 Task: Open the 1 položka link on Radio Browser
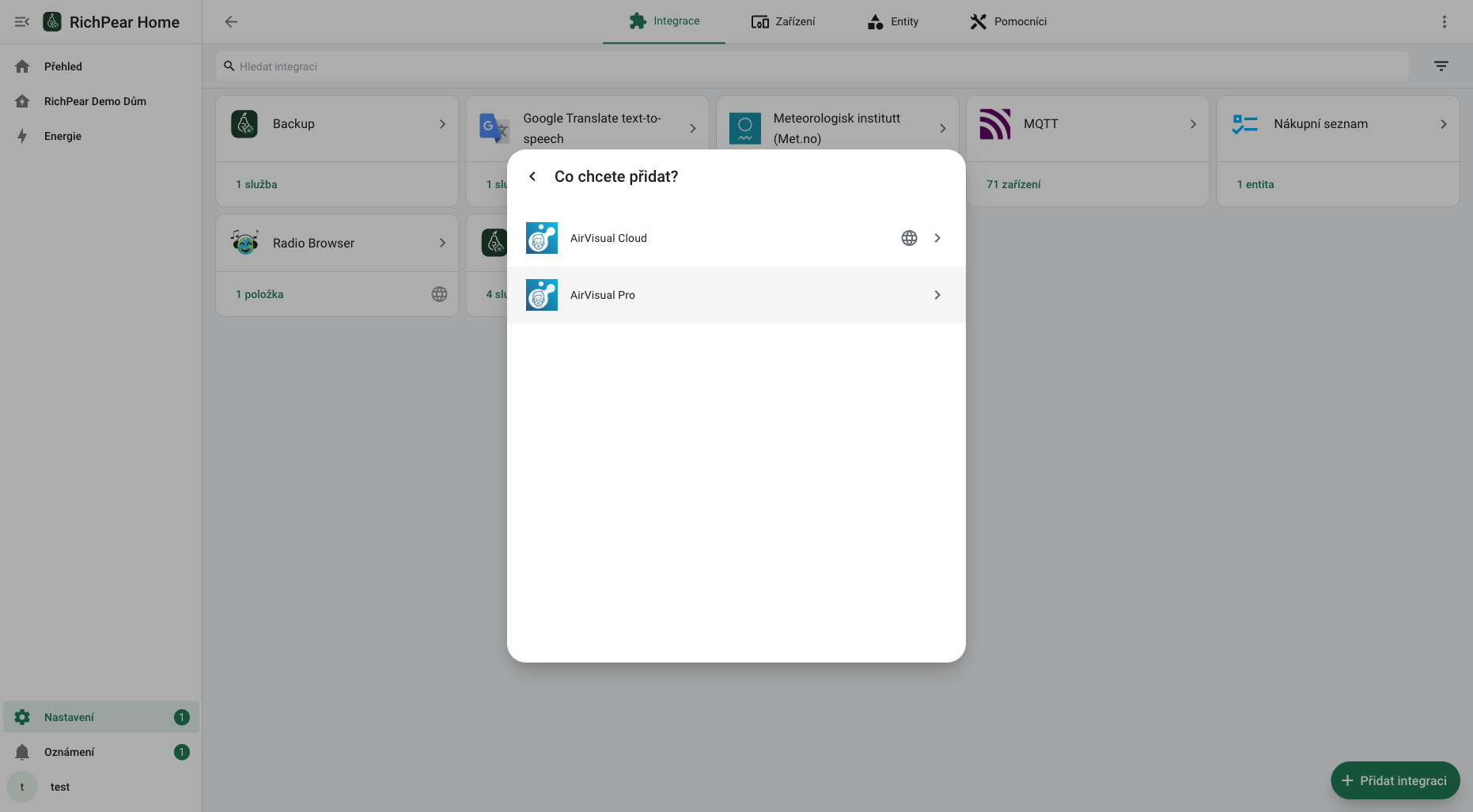259,294
